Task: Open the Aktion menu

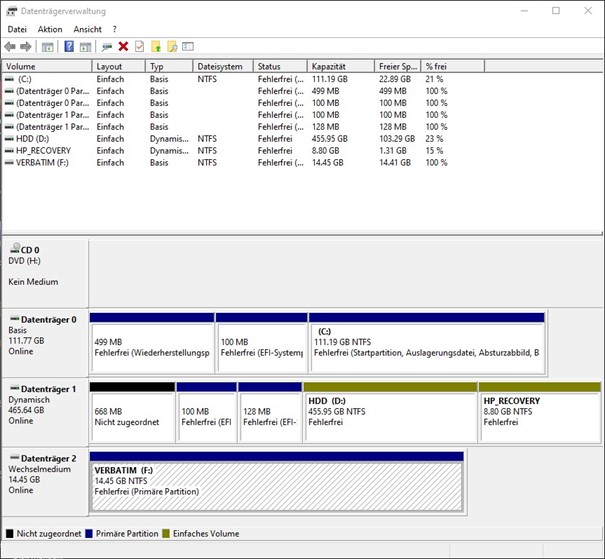Action: pos(50,29)
